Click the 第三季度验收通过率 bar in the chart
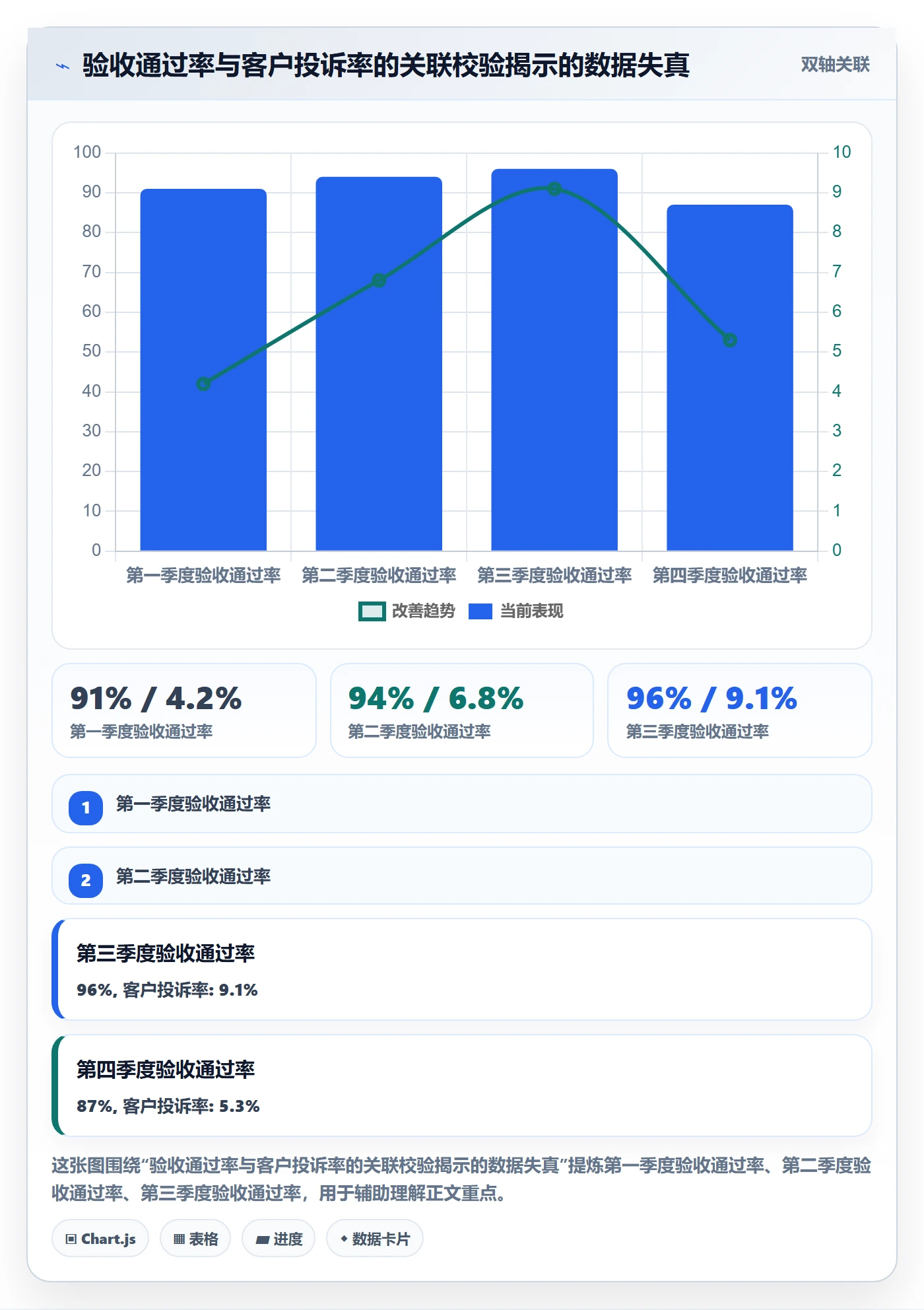The height and width of the screenshot is (1310, 924). [554, 360]
